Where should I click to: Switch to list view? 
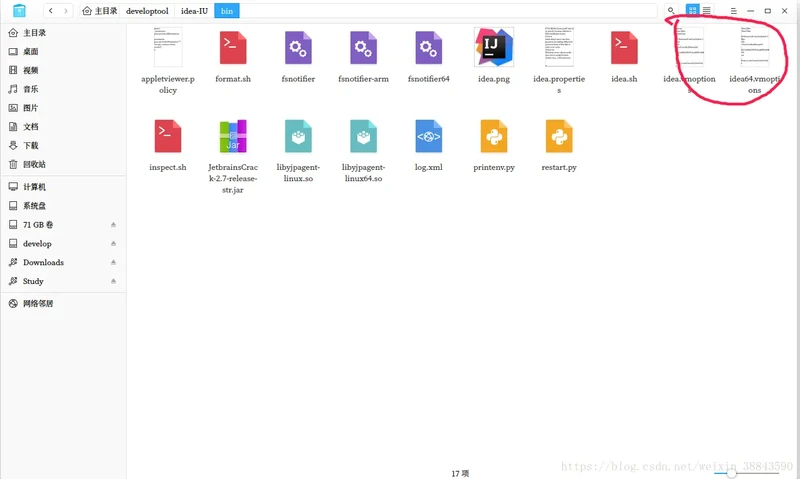pyautogui.click(x=707, y=11)
